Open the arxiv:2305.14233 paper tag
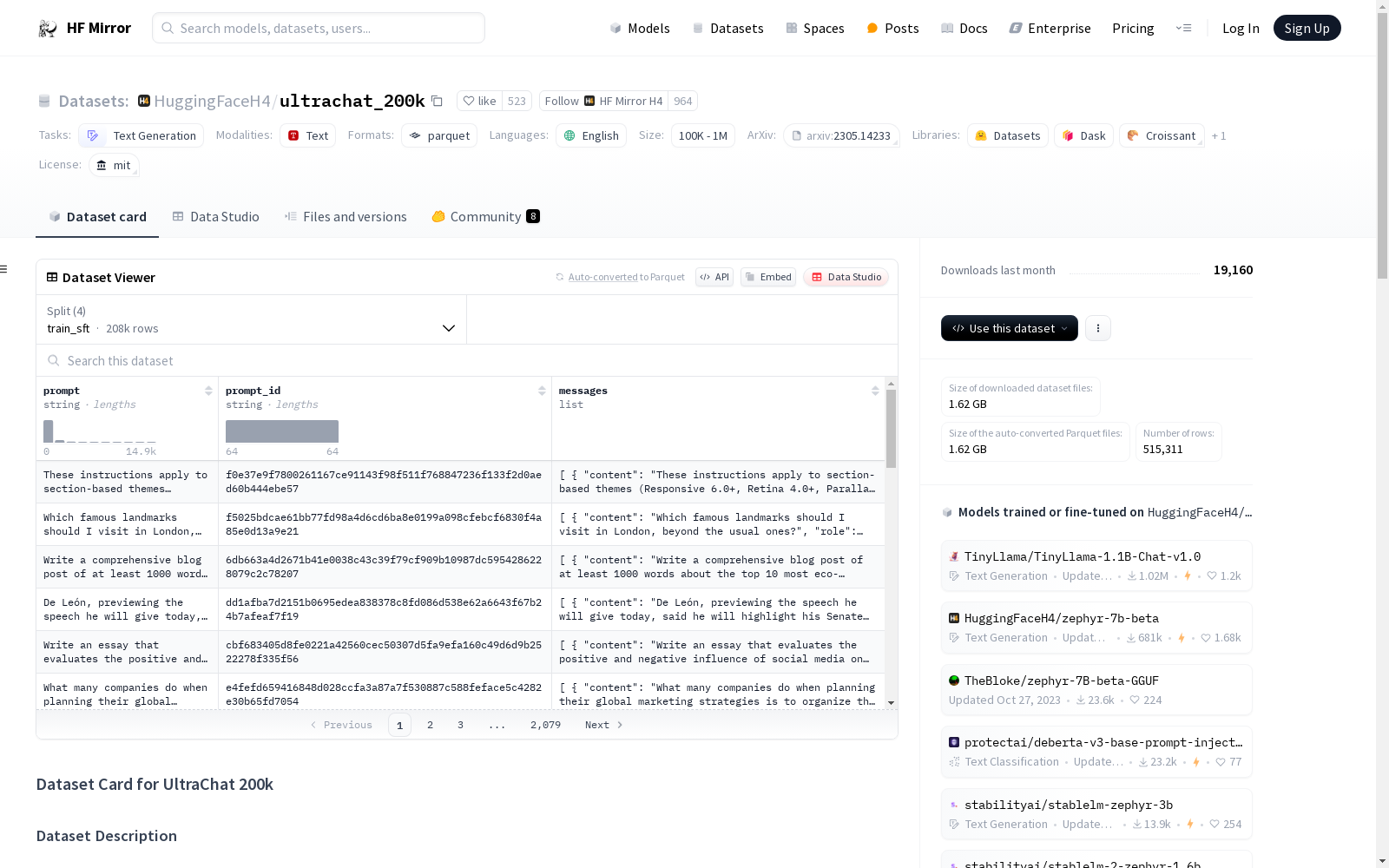 click(x=841, y=135)
